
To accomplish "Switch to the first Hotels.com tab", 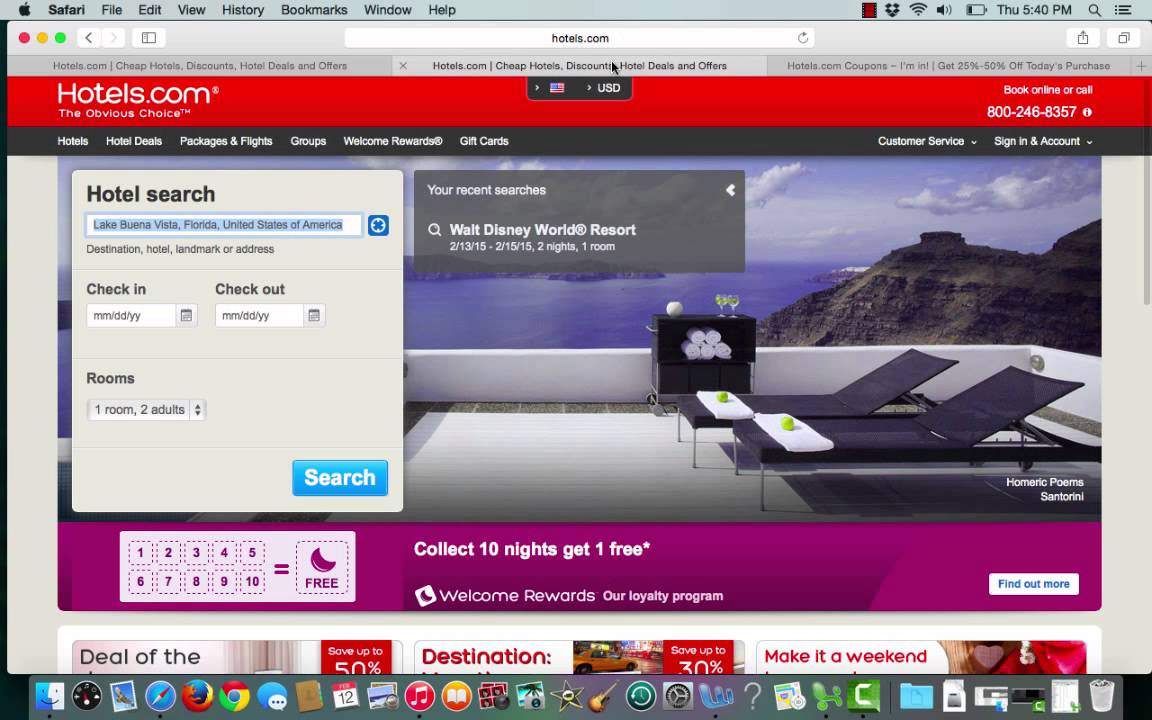I will point(200,65).
